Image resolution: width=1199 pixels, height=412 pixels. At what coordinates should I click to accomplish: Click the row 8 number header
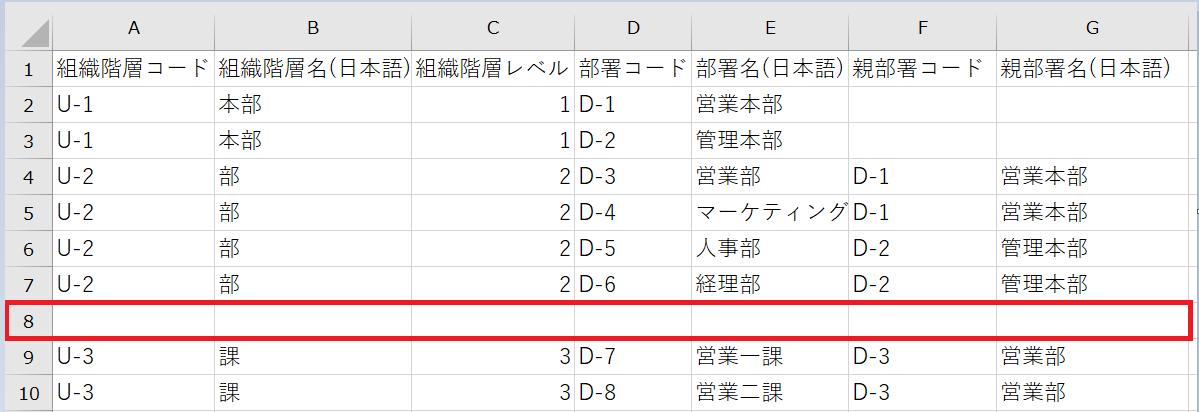pyautogui.click(x=28, y=321)
